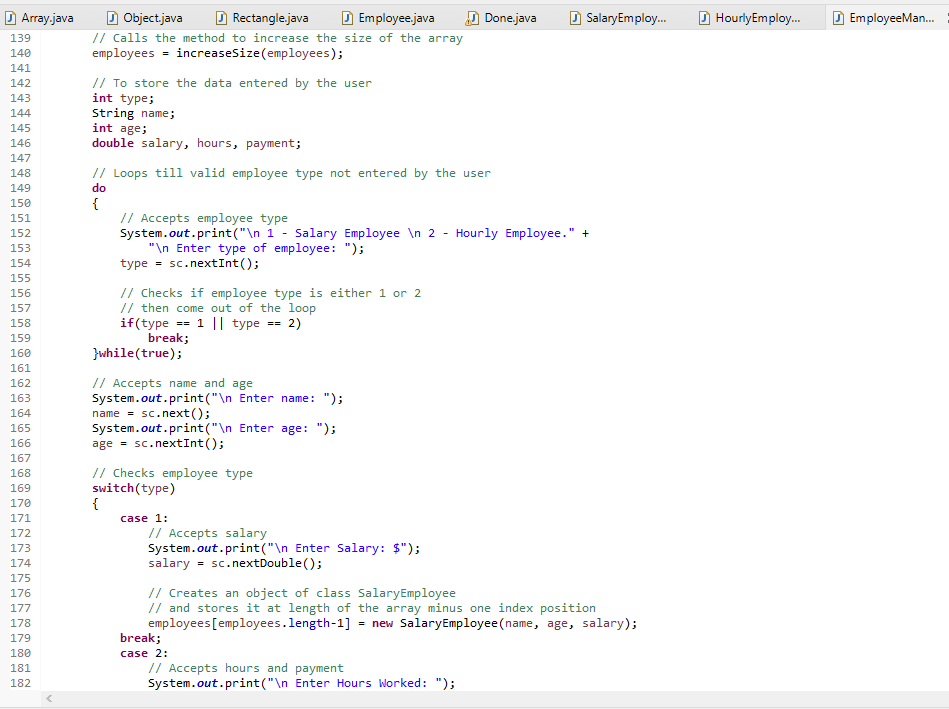Click 'salary = sc.nextDouble();' statement

(x=235, y=564)
